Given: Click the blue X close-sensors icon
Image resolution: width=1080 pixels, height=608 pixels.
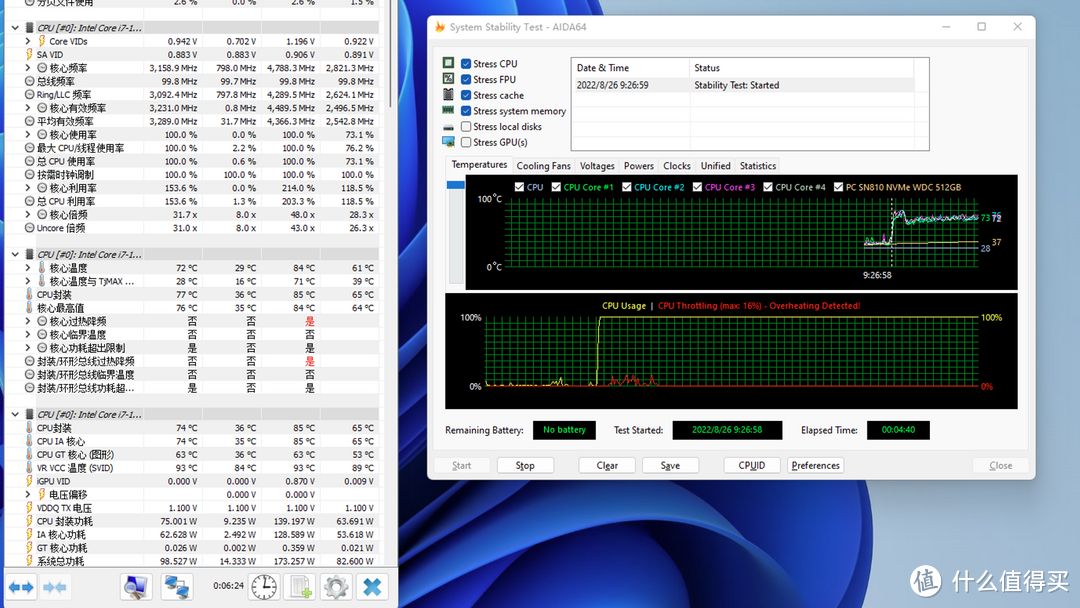Looking at the screenshot, I should pos(373,587).
